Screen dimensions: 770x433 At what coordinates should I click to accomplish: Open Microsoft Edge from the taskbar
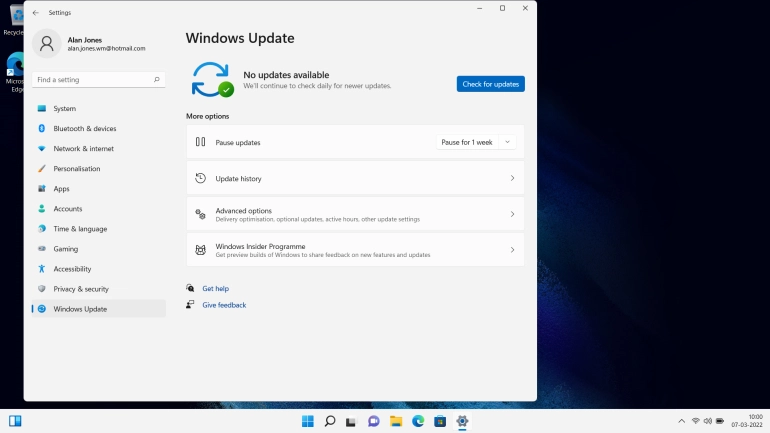coord(418,421)
